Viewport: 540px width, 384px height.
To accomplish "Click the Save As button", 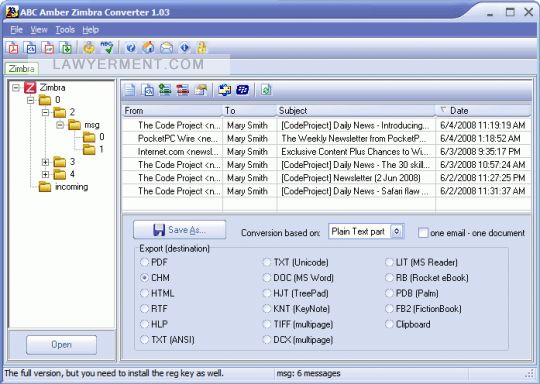I will 179,230.
